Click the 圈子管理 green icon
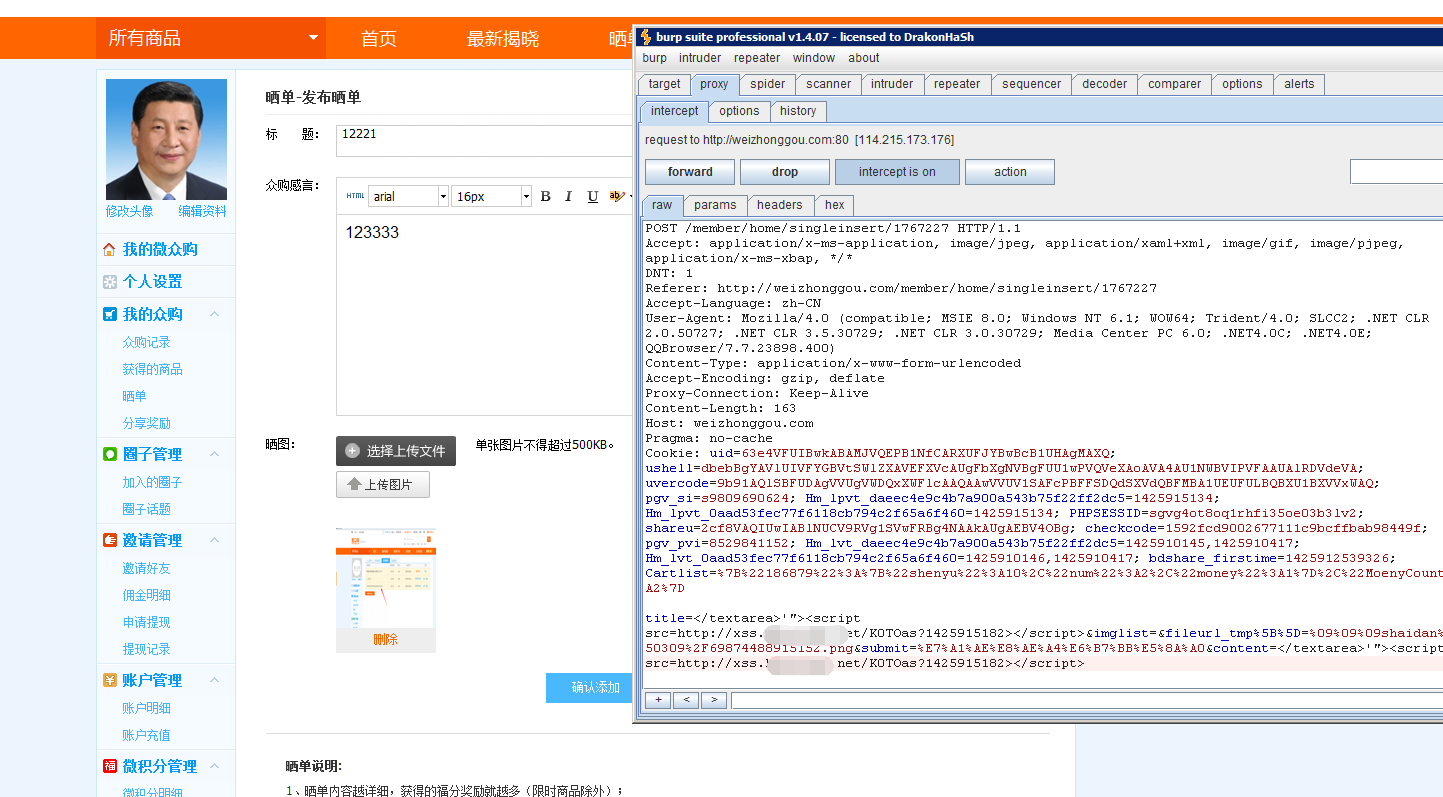Image resolution: width=1443 pixels, height=797 pixels. pos(110,454)
